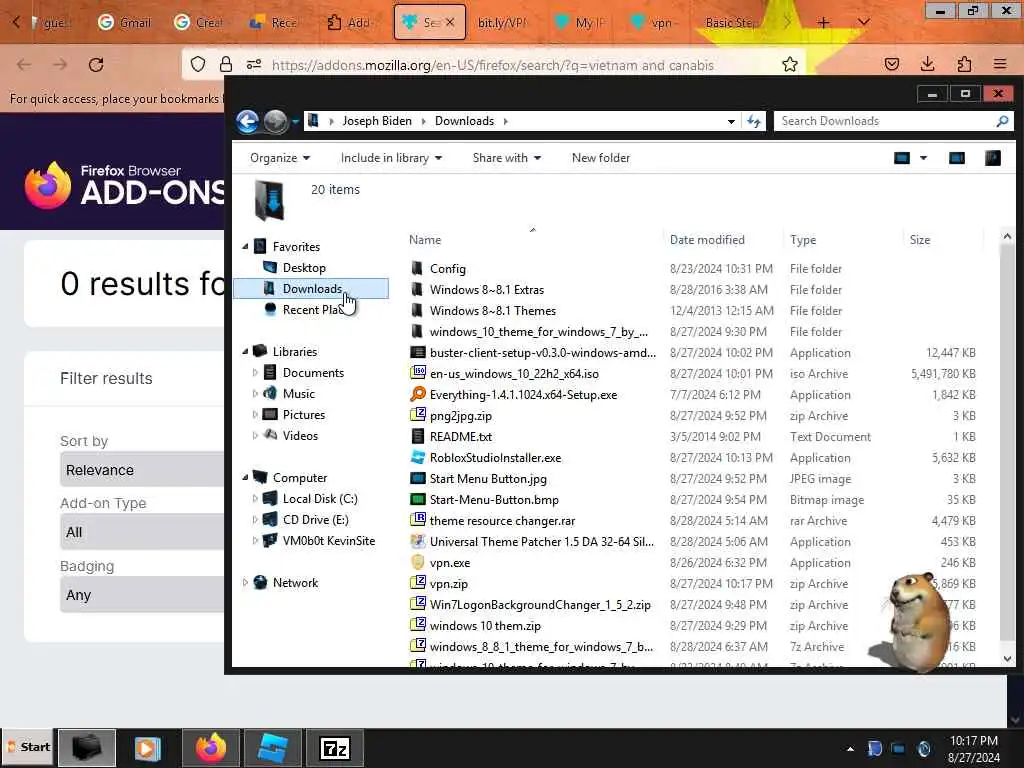
Task: Select en-us_windows_10_22h2_x64.iso file
Action: tap(514, 374)
